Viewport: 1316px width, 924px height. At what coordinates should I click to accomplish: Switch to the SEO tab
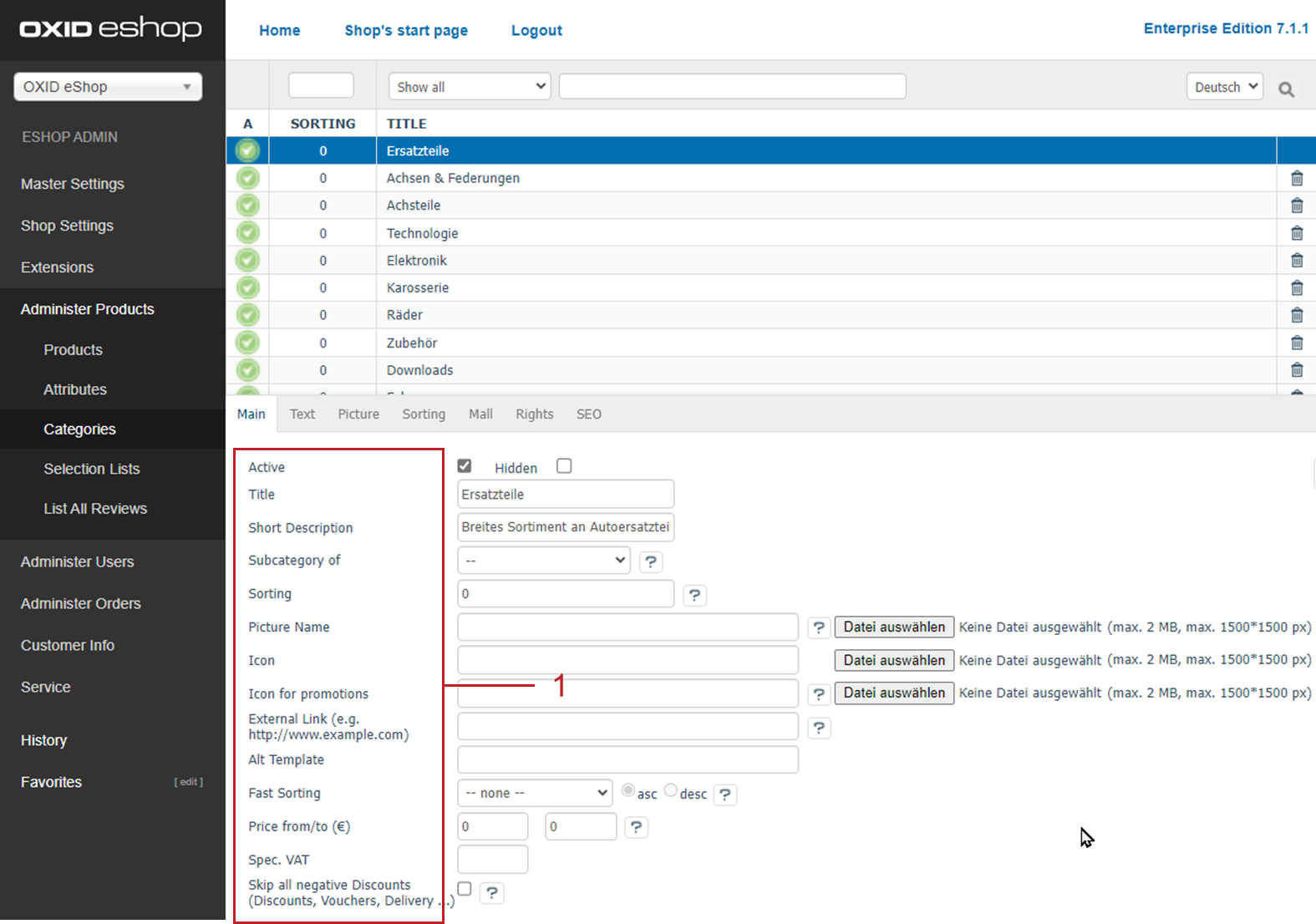click(588, 414)
